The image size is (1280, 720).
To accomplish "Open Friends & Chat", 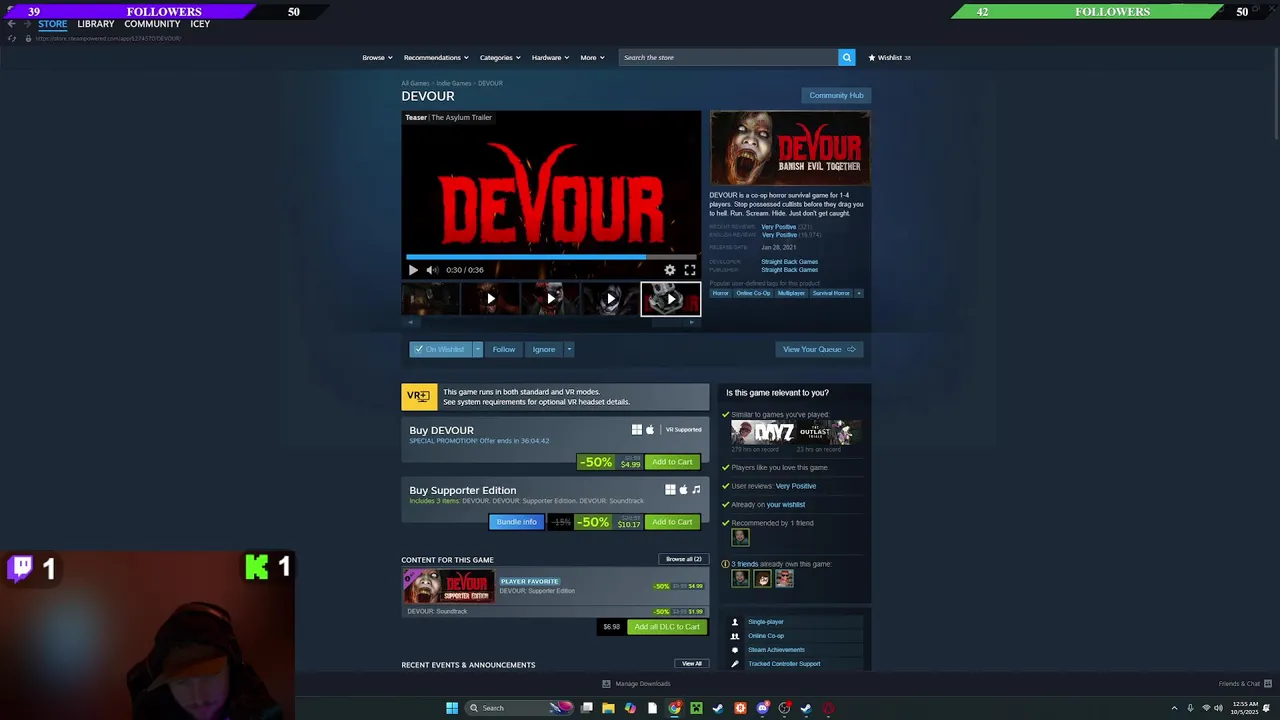I will [1245, 684].
